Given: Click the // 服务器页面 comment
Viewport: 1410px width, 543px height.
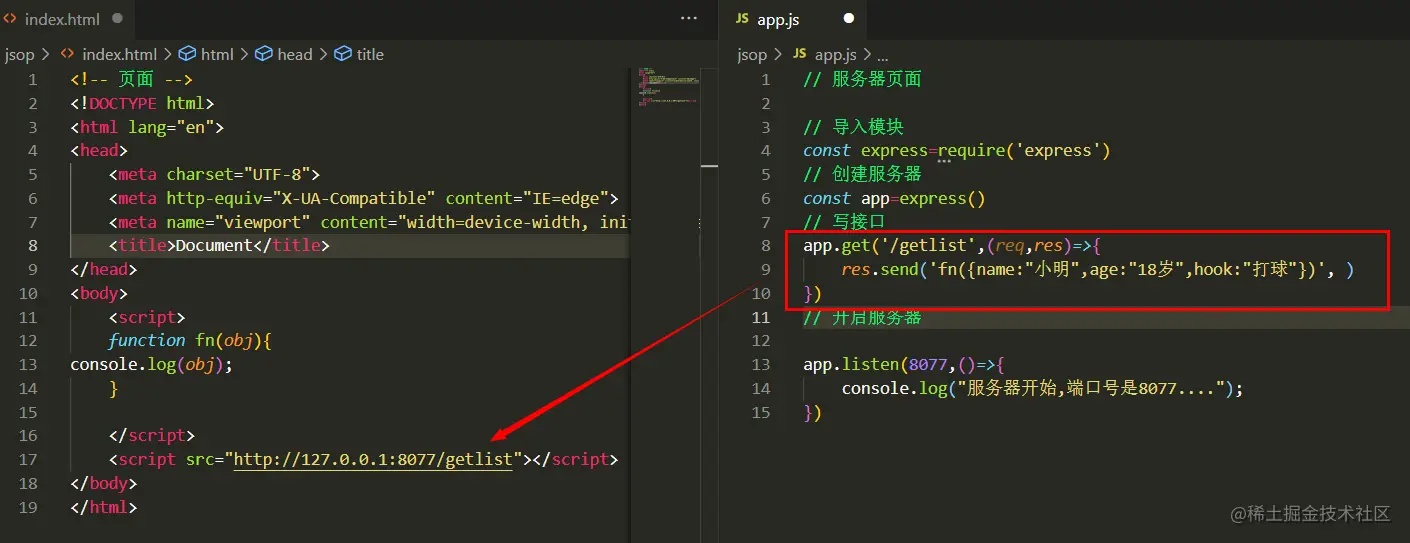Looking at the screenshot, I should 862,79.
